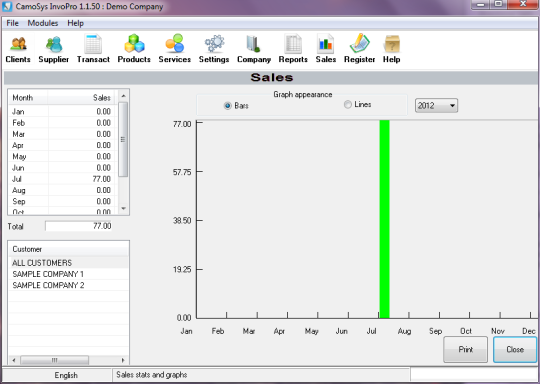Open the Modules menu

[x=43, y=23]
